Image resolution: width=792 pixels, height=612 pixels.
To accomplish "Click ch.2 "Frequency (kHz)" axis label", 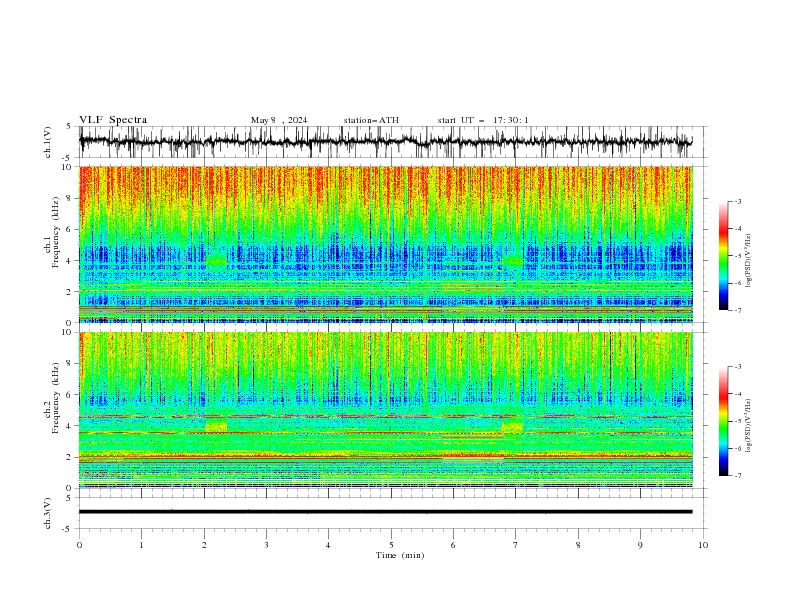I will coord(56,398).
